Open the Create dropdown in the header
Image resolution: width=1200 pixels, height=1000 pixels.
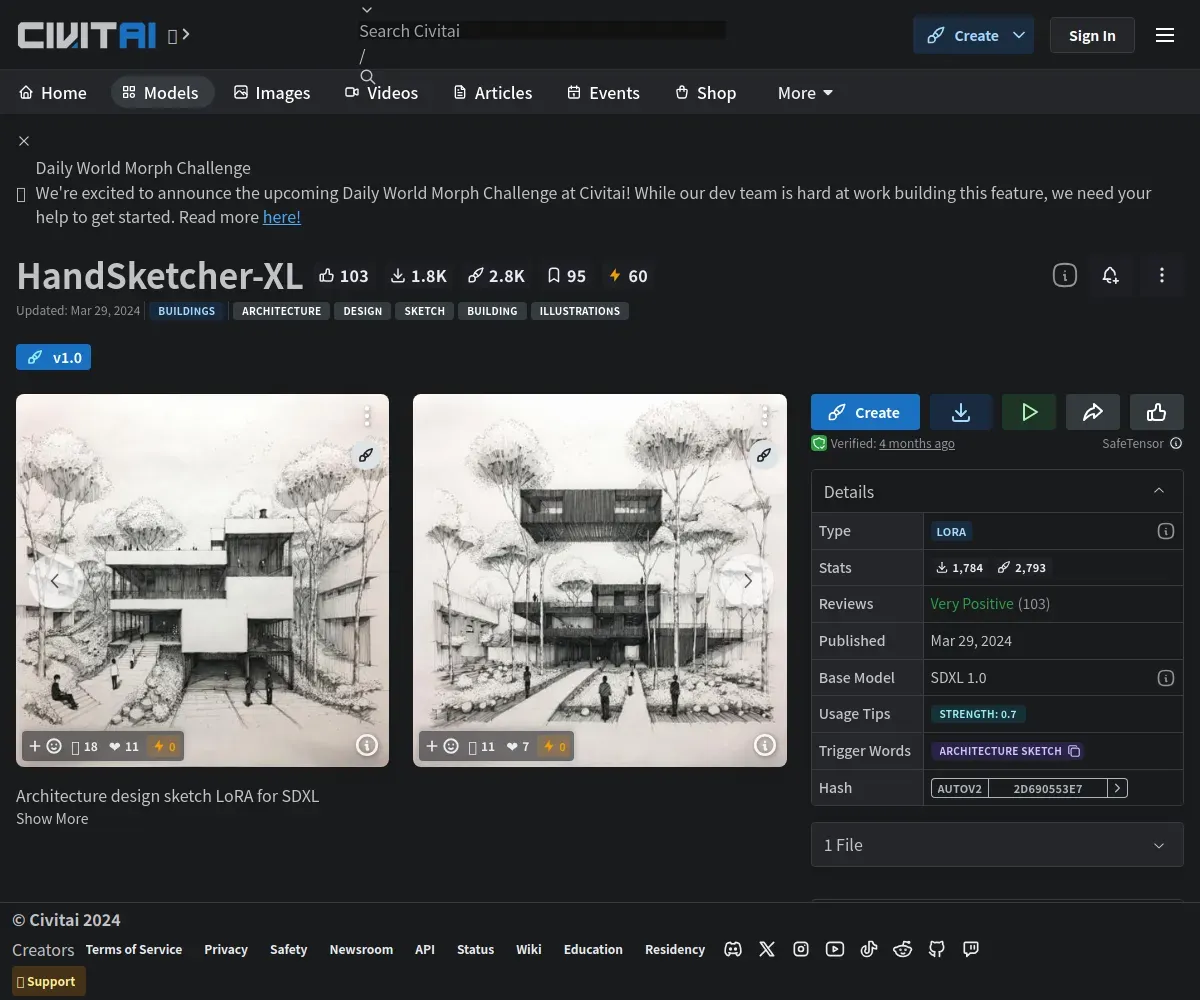(x=1019, y=35)
